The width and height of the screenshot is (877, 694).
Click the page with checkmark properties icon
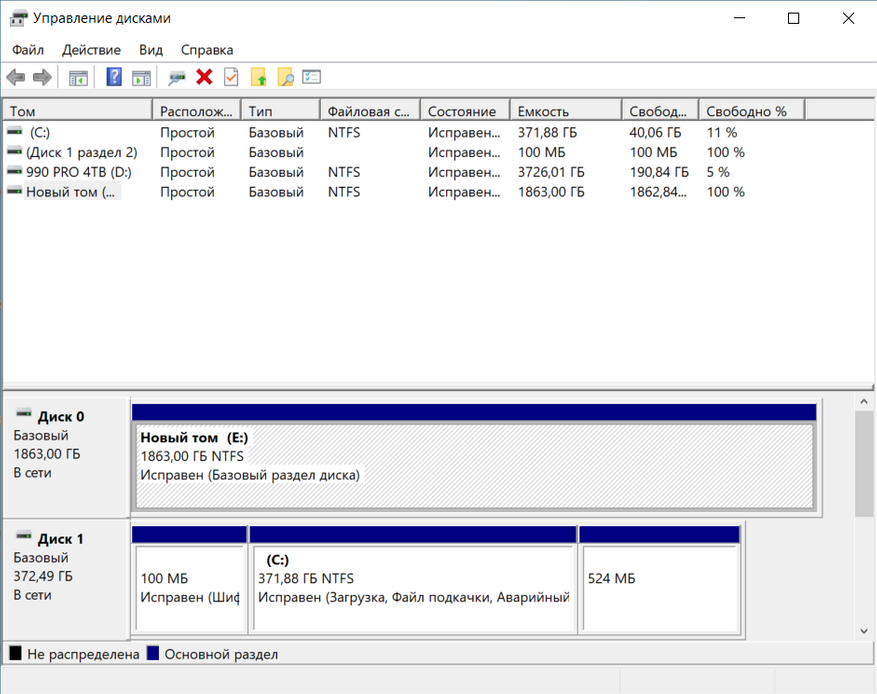click(x=231, y=77)
